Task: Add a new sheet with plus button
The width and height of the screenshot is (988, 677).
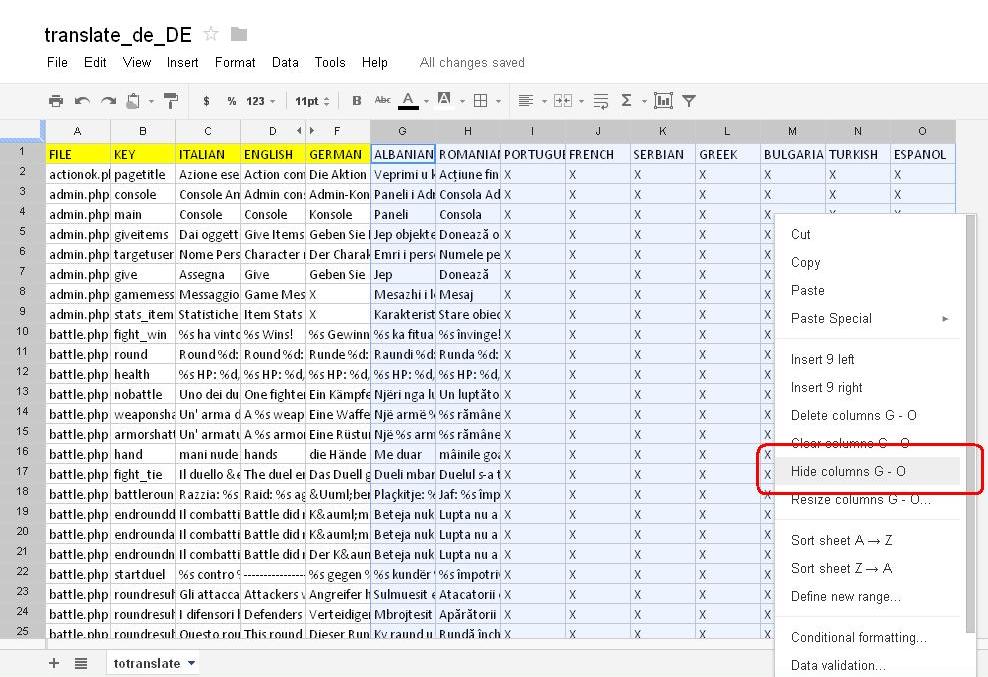Action: [54, 663]
